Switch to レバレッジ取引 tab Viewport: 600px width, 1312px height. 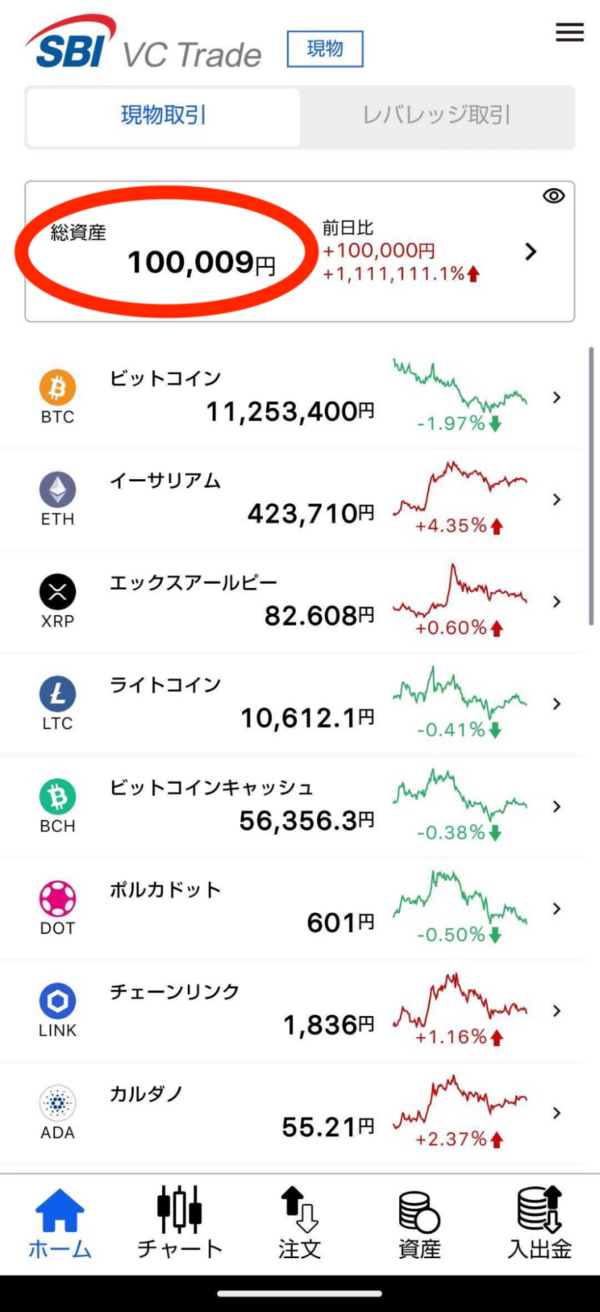click(x=436, y=116)
